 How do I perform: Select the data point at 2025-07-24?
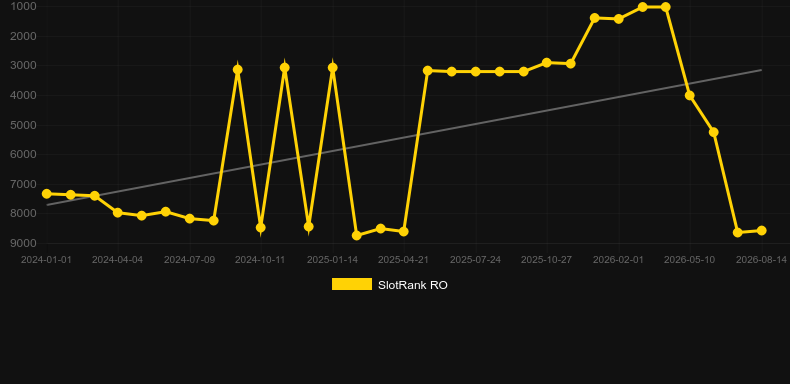[476, 72]
